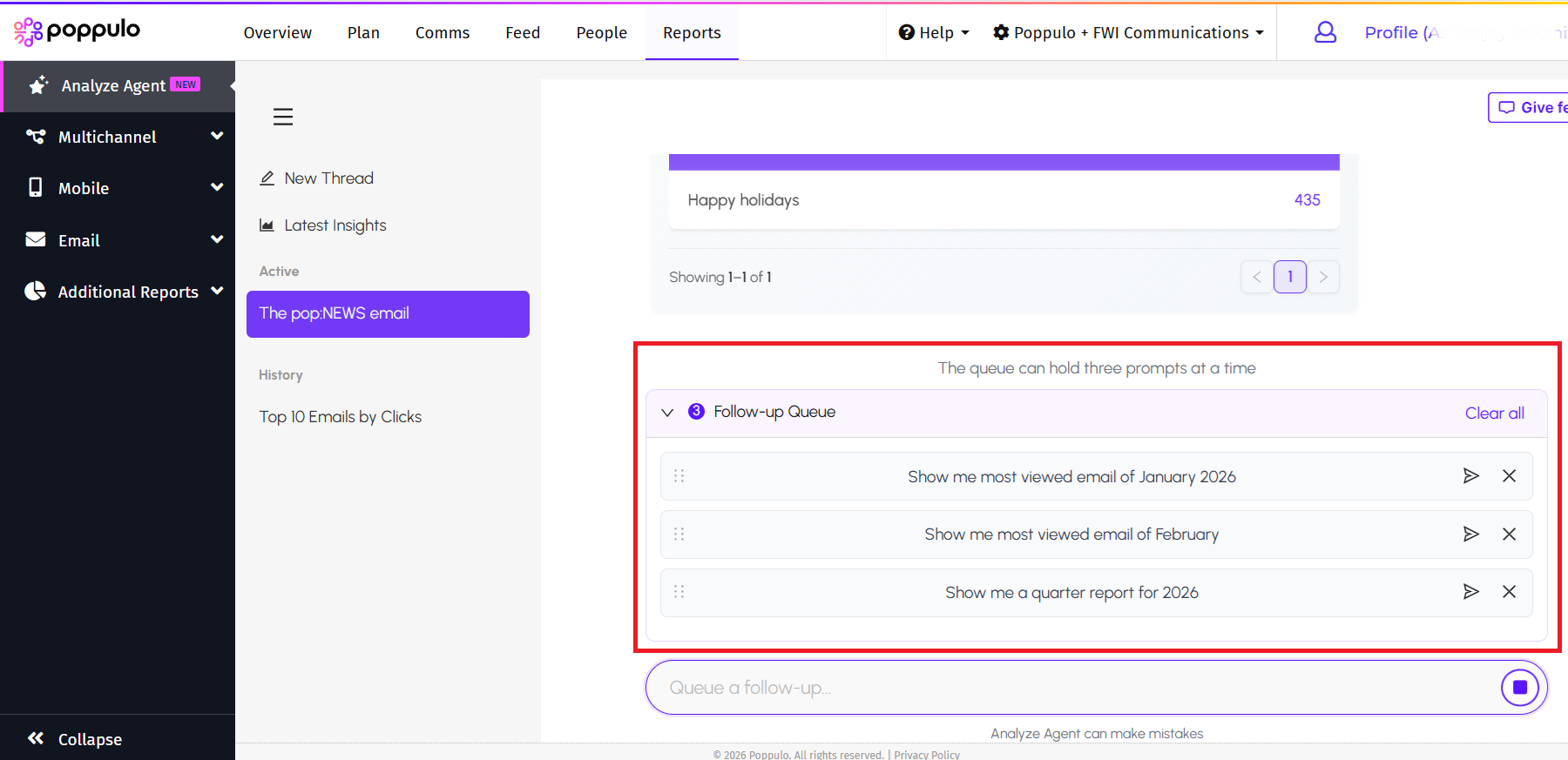
Task: Collapse the left sidebar
Action: pyautogui.click(x=75, y=739)
